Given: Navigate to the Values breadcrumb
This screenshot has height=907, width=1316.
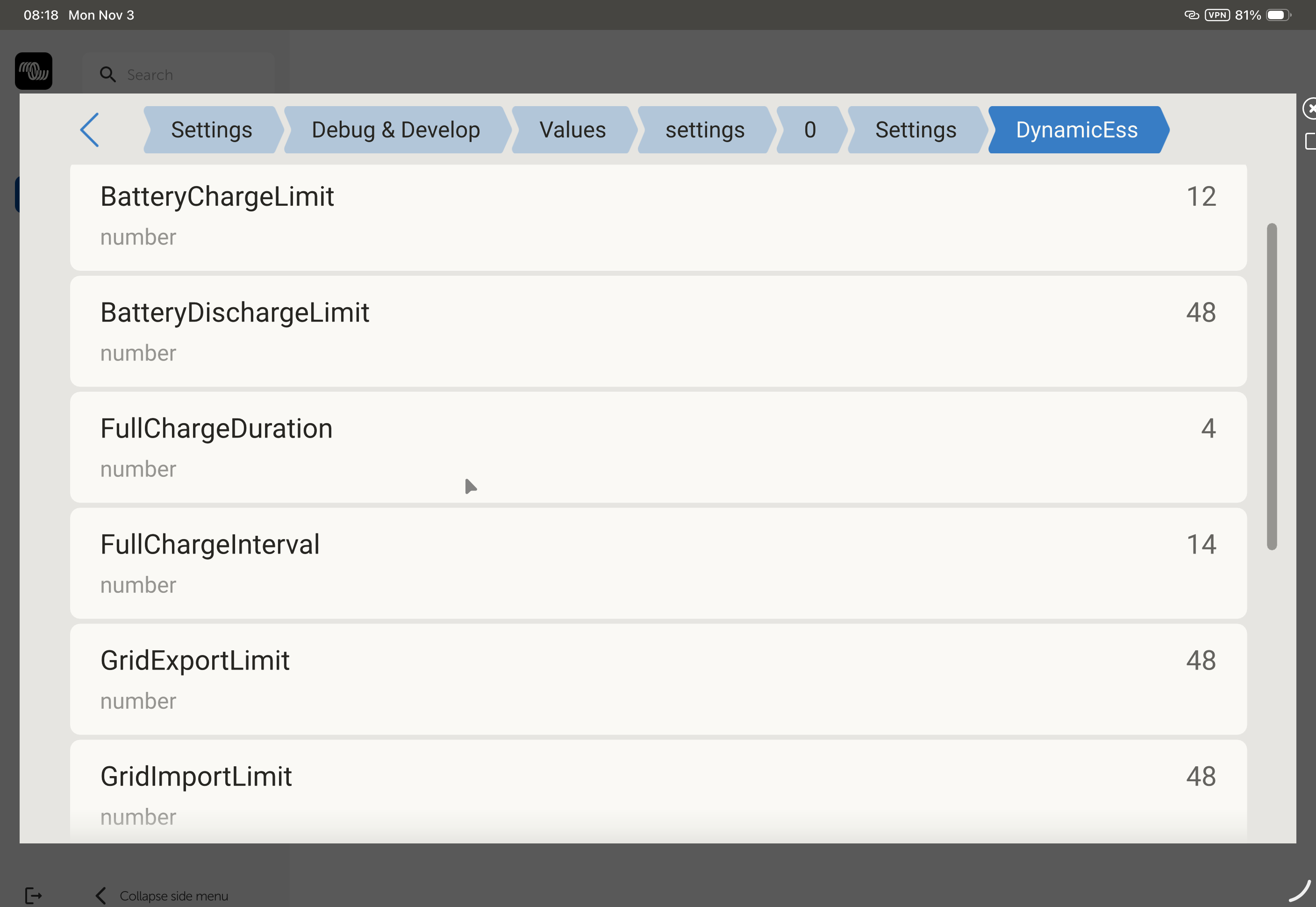Looking at the screenshot, I should click(x=572, y=130).
